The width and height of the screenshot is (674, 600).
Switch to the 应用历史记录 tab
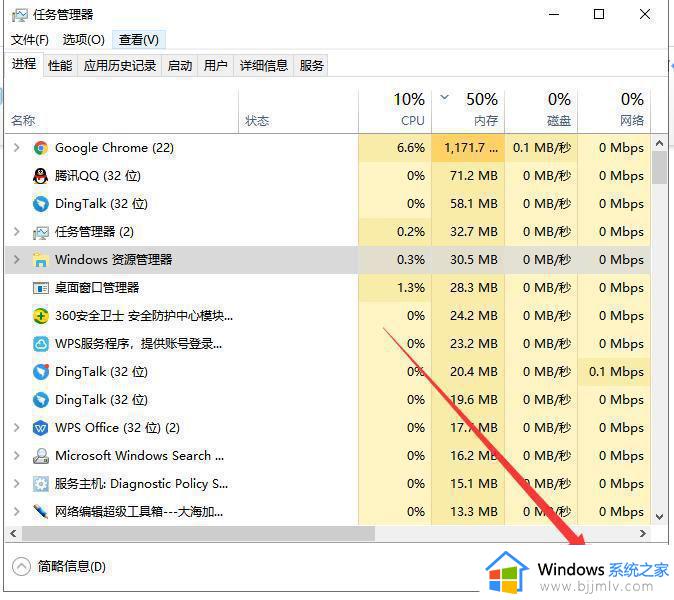(120, 66)
